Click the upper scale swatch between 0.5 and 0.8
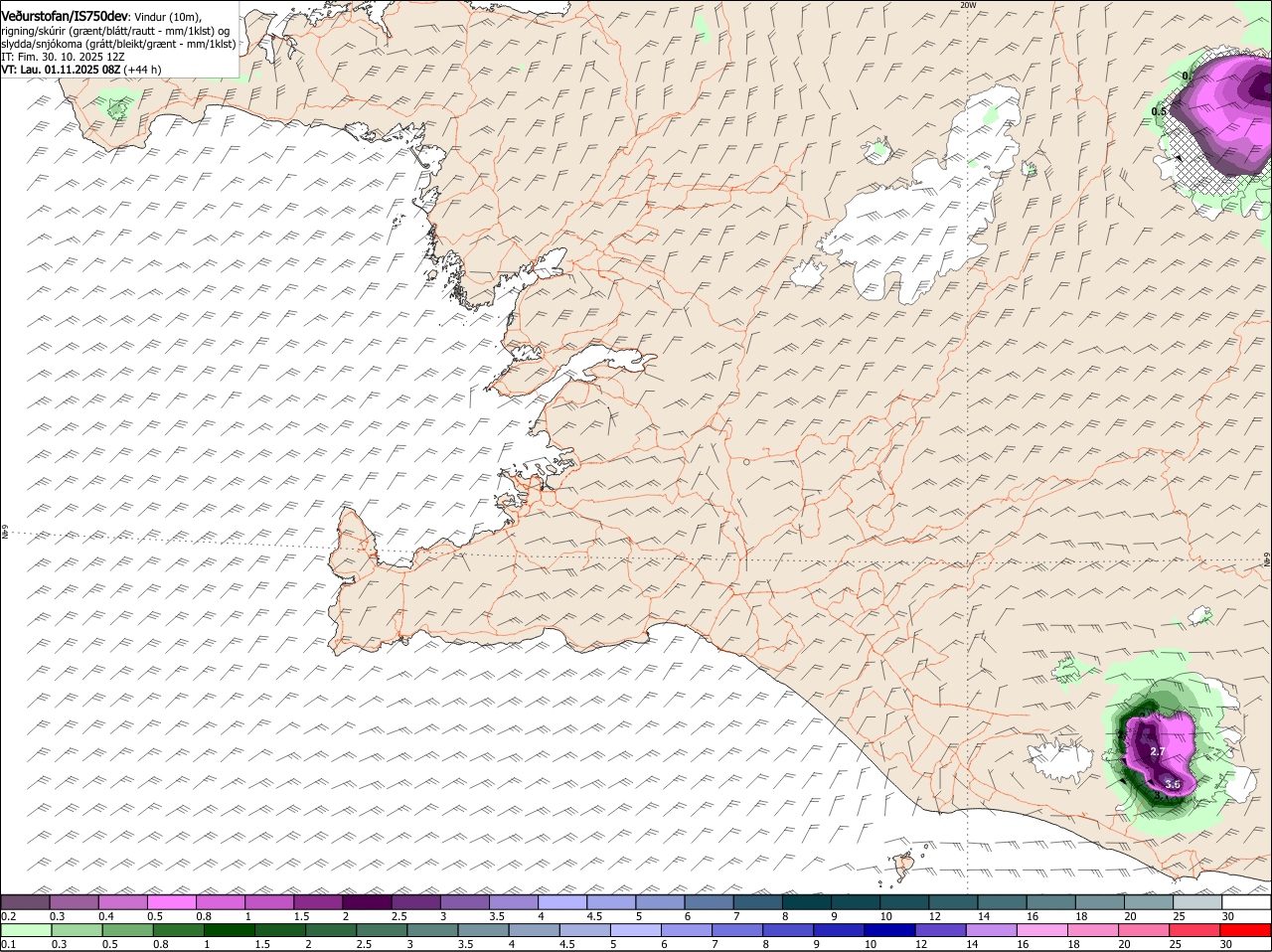Viewport: 1272px width, 952px height. [171, 902]
